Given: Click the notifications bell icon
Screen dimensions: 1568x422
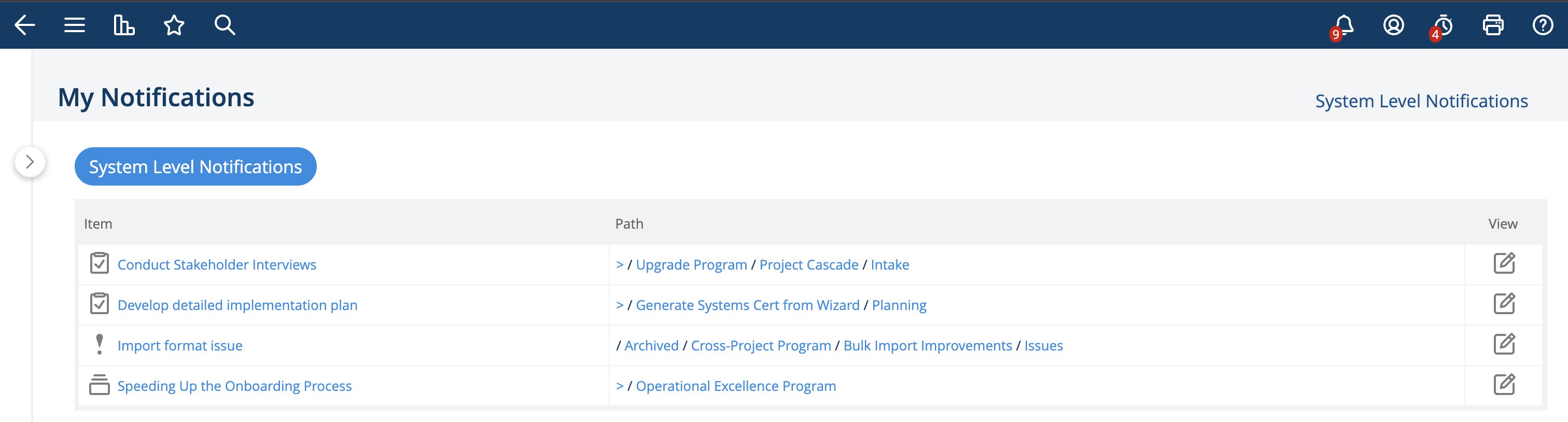Looking at the screenshot, I should click(1345, 25).
